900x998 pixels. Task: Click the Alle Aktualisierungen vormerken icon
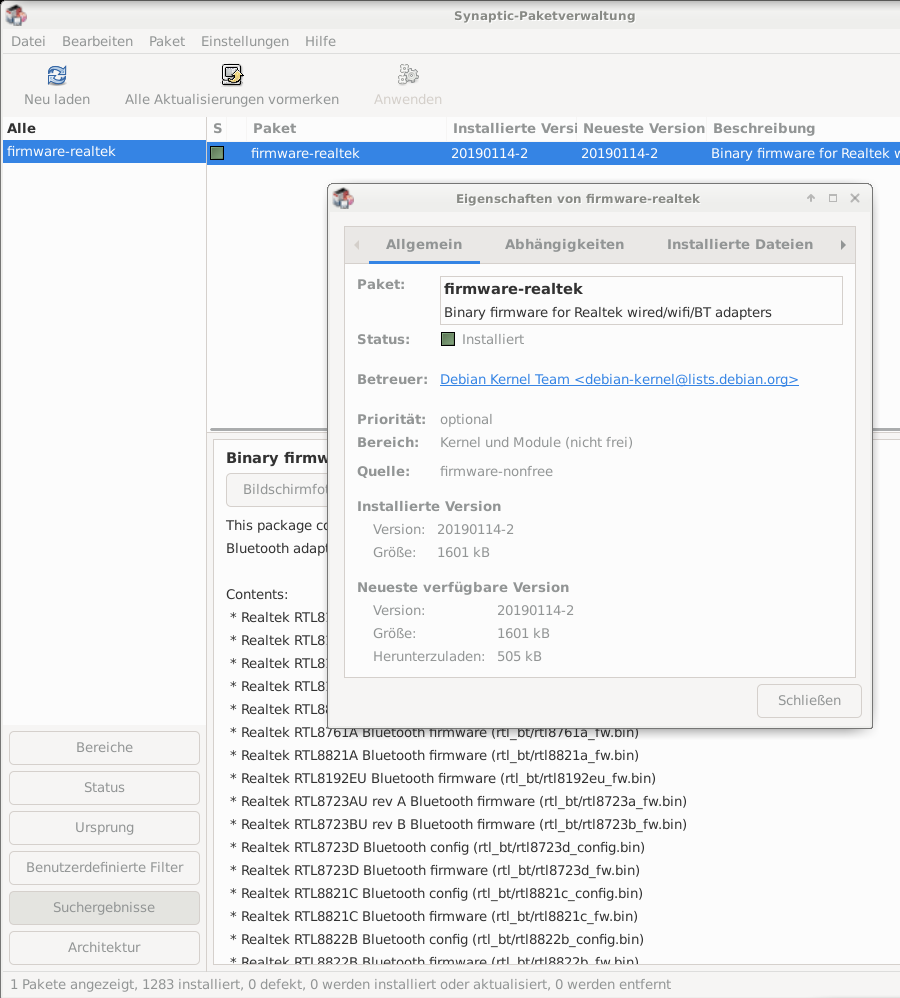tap(232, 74)
